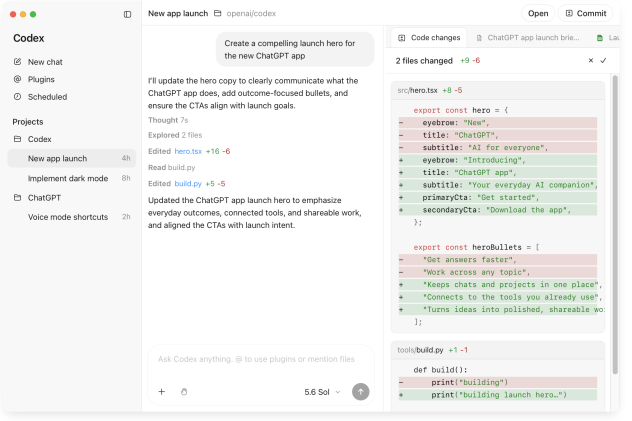Accept changes with the checkmark icon
This screenshot has width=632, height=421.
tap(603, 60)
